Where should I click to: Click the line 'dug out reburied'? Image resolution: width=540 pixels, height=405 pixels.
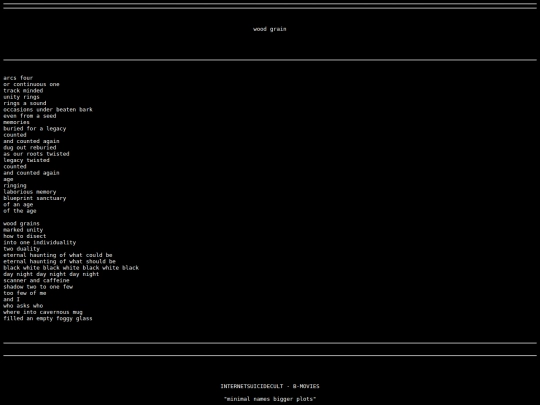(30, 148)
